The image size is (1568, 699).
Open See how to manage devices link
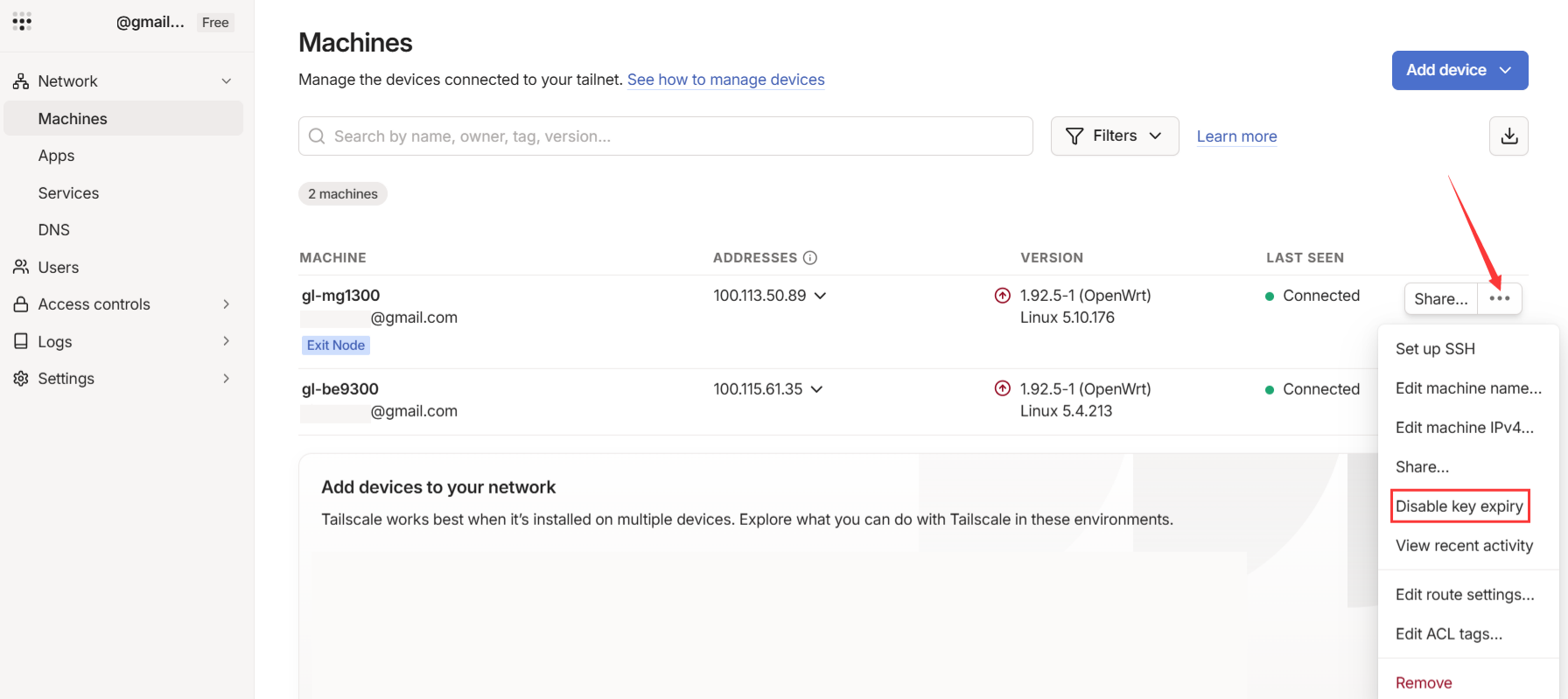[x=725, y=80]
